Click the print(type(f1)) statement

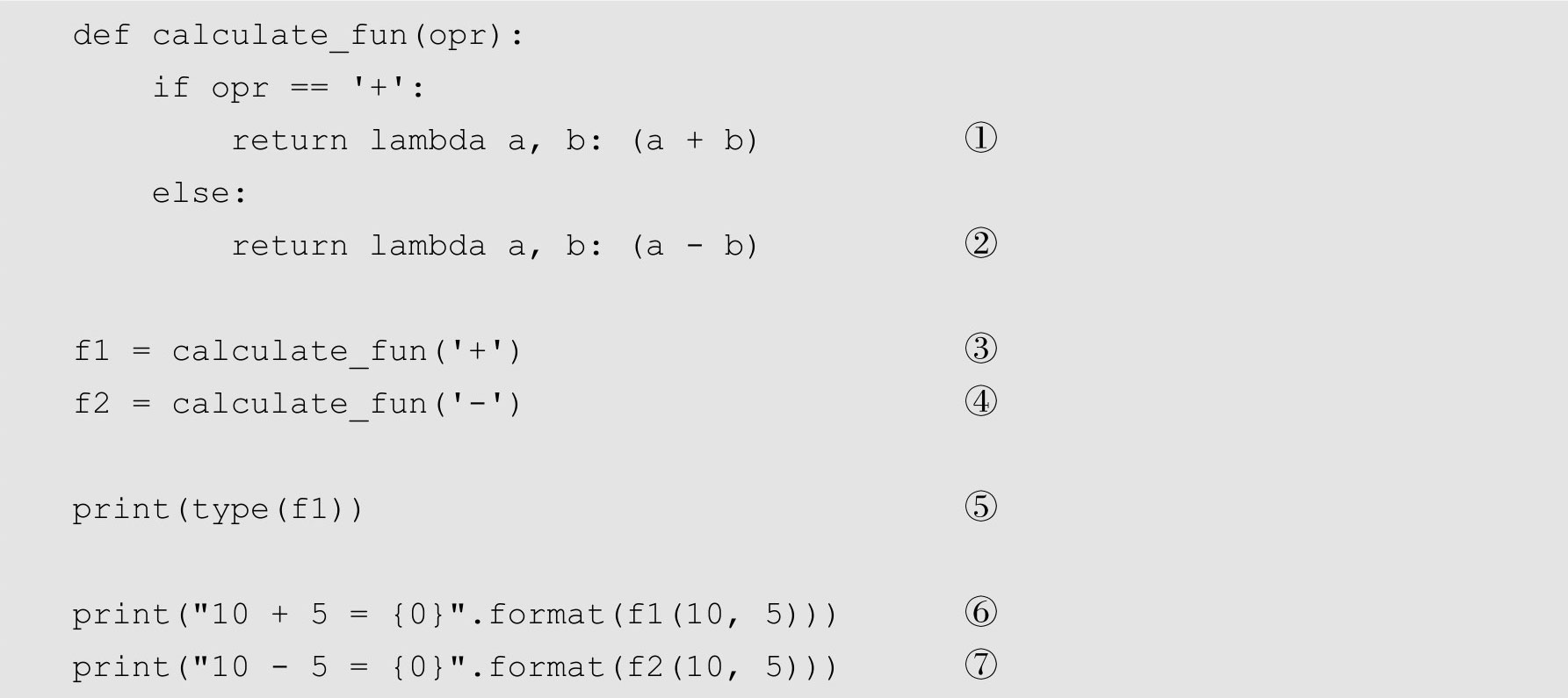[x=218, y=510]
